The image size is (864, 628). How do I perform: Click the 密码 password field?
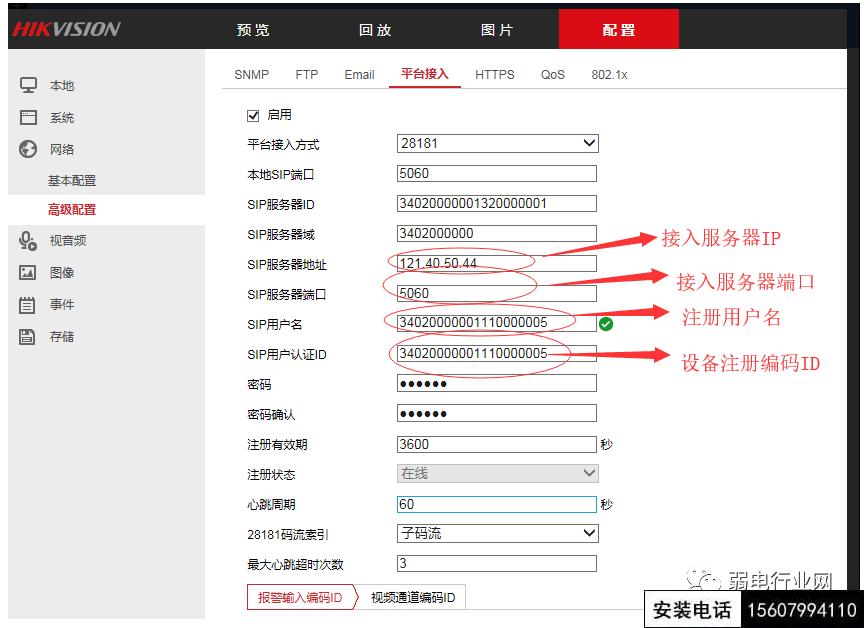coord(496,383)
